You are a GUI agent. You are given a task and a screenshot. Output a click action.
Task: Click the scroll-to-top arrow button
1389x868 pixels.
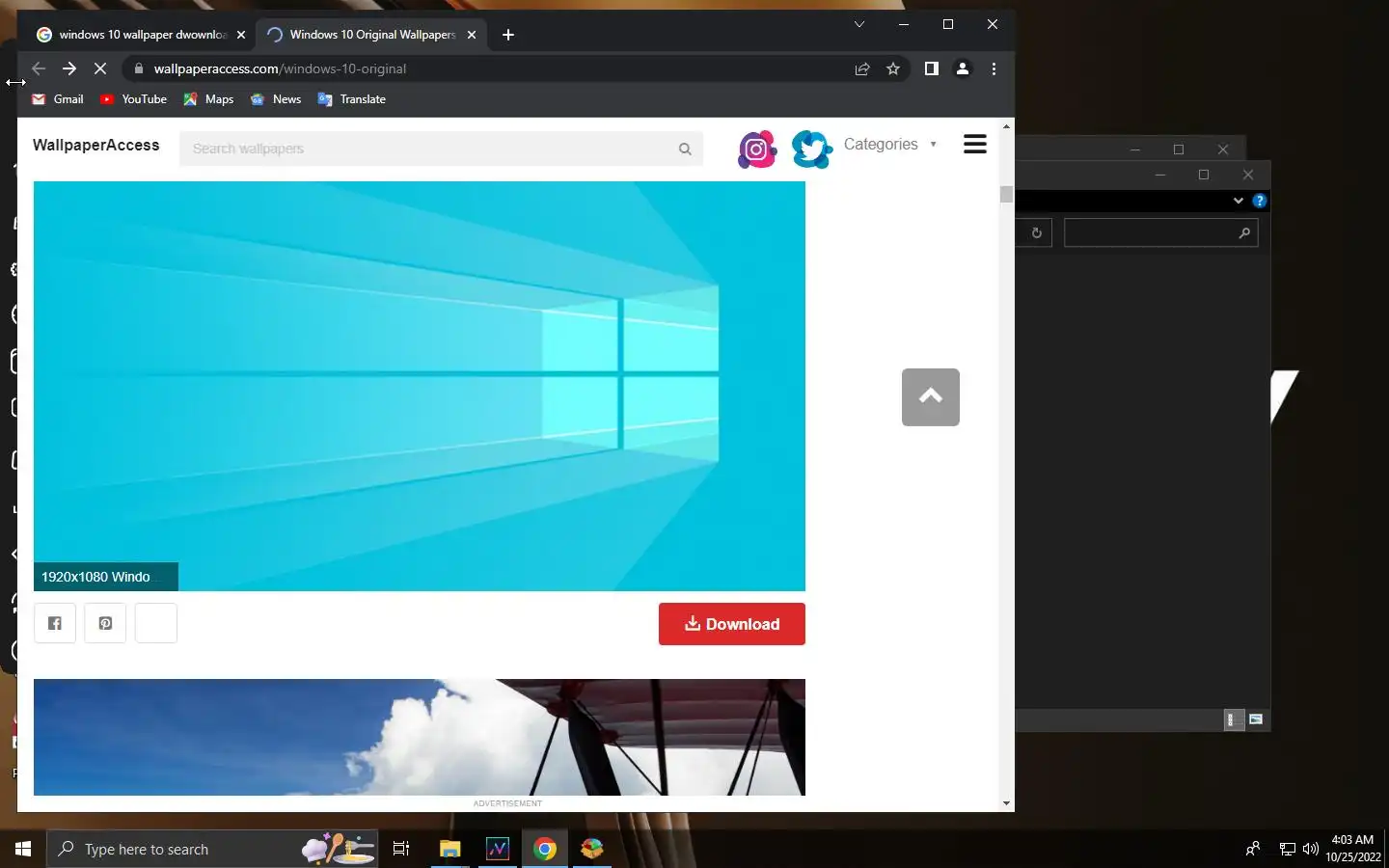(931, 397)
